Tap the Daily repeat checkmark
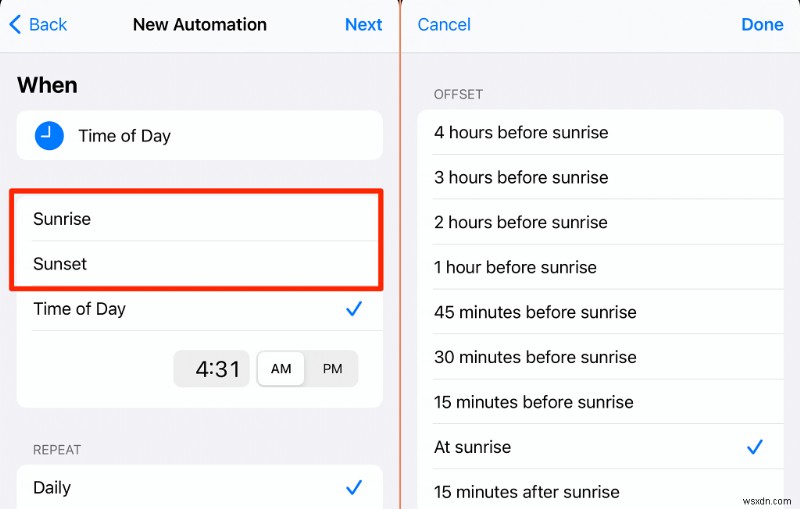Image resolution: width=800 pixels, height=509 pixels. coord(353,487)
